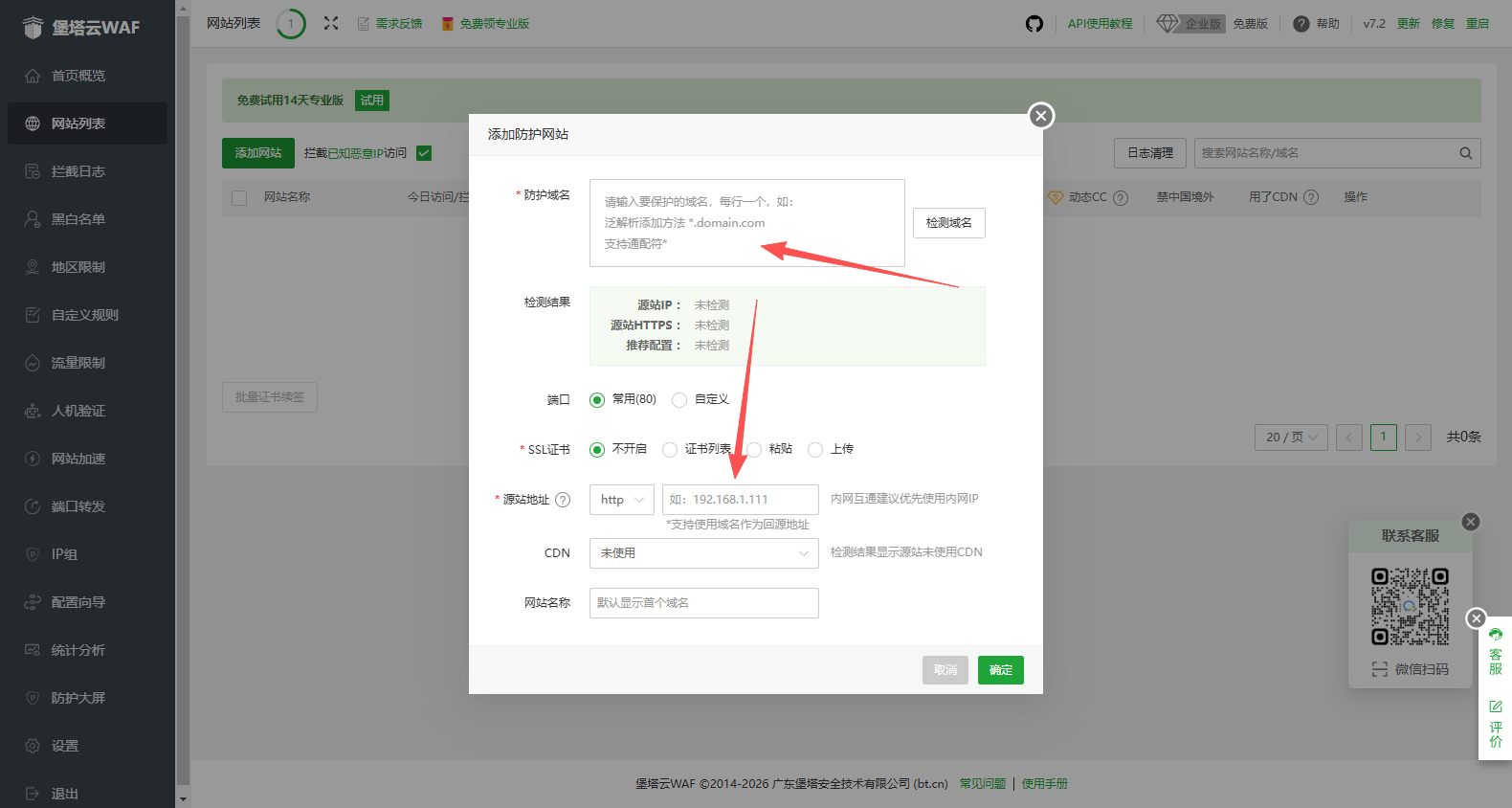Click the circular task counter icon
1512x808 pixels.
291,24
